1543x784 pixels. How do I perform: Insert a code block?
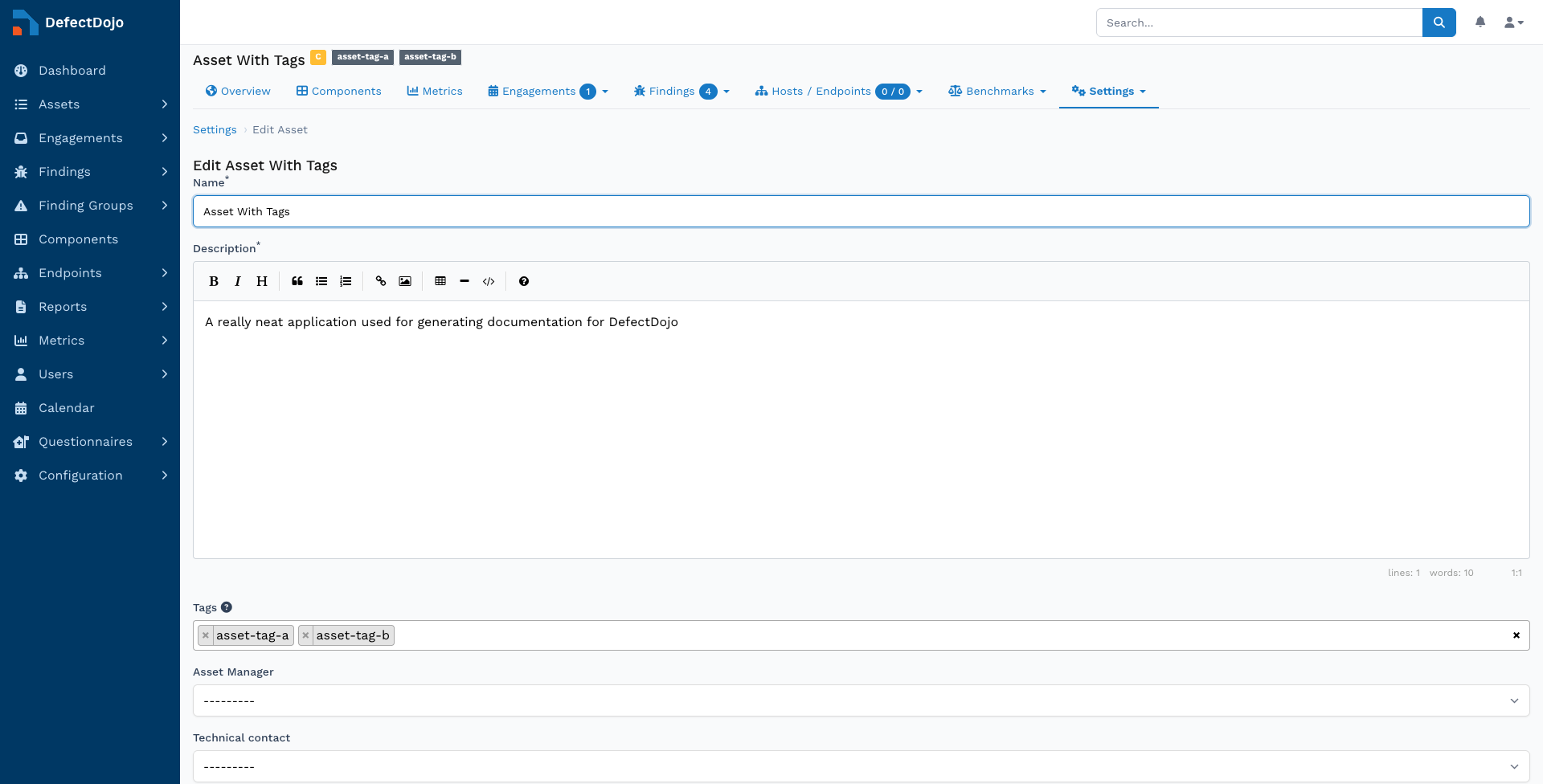(489, 281)
